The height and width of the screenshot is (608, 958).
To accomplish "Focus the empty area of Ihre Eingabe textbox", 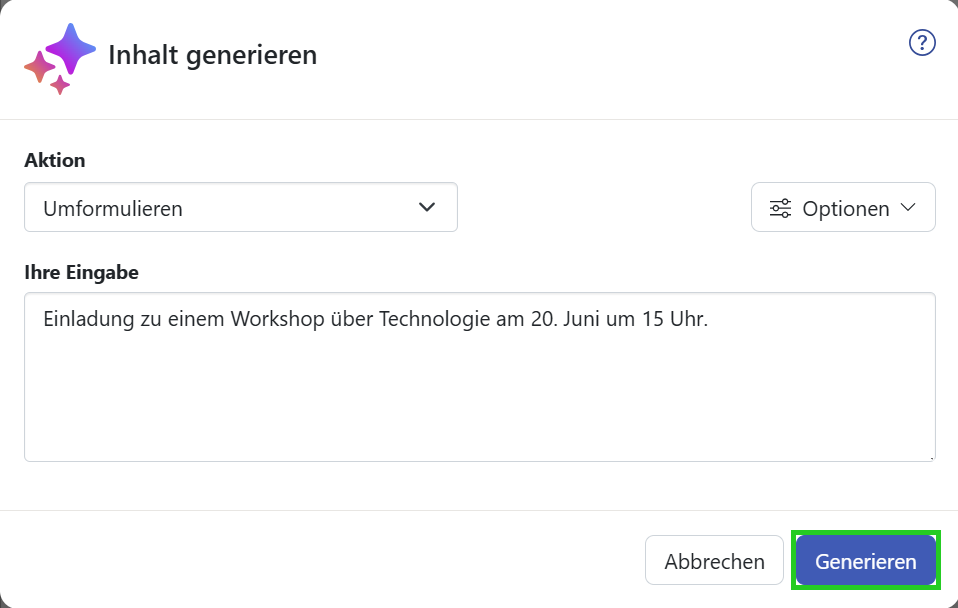I will [x=480, y=397].
